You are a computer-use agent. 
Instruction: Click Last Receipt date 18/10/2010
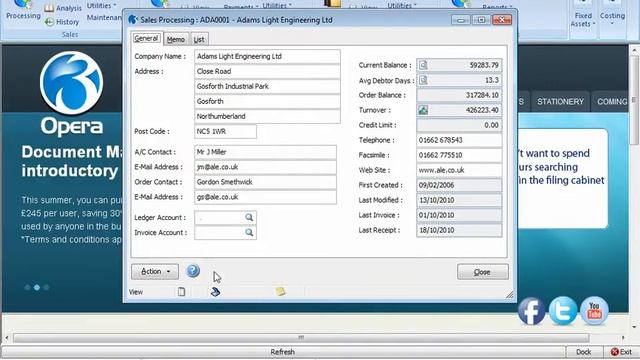[459, 230]
